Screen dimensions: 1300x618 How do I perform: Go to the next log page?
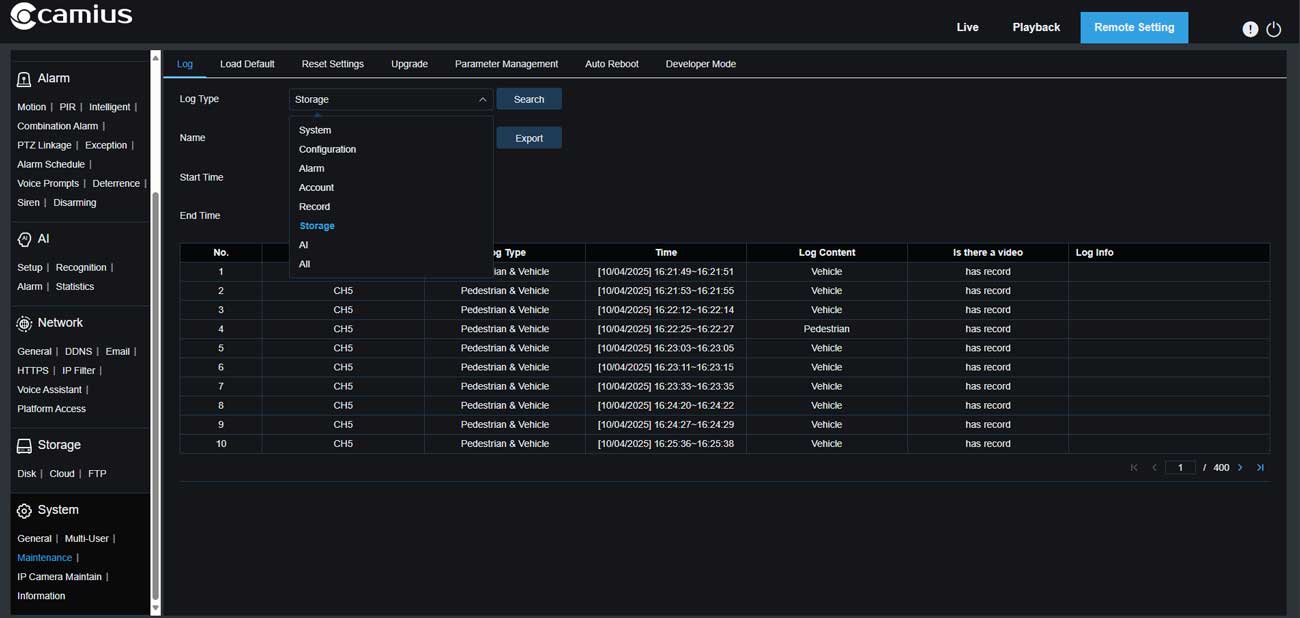(x=1240, y=468)
